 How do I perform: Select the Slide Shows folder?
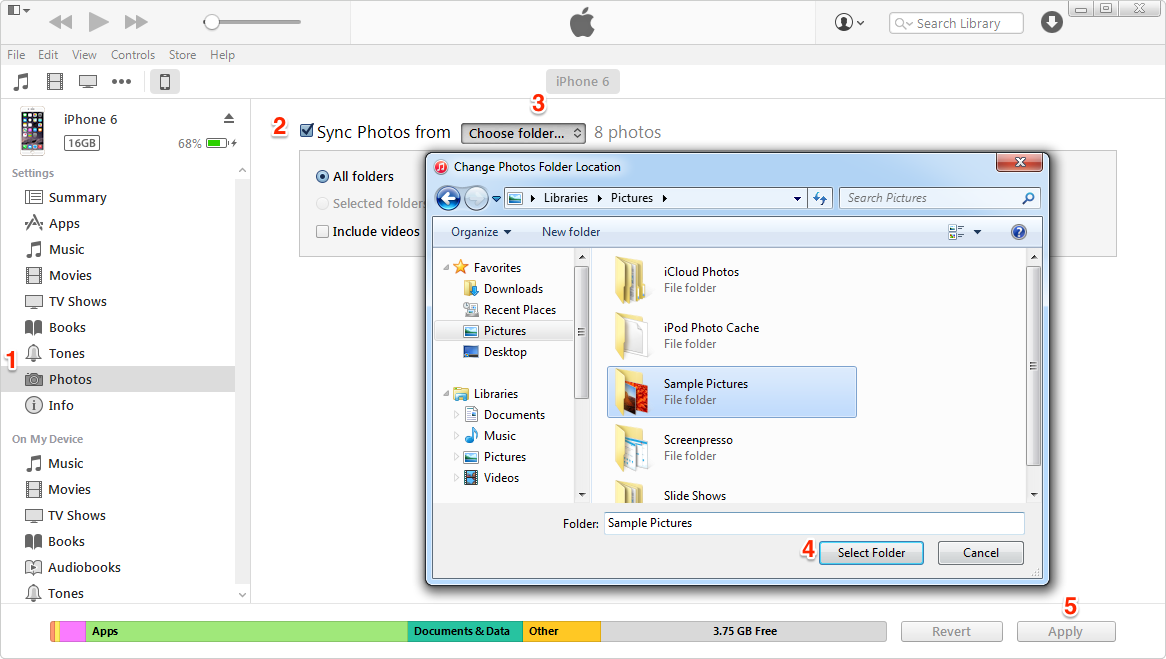tap(732, 492)
